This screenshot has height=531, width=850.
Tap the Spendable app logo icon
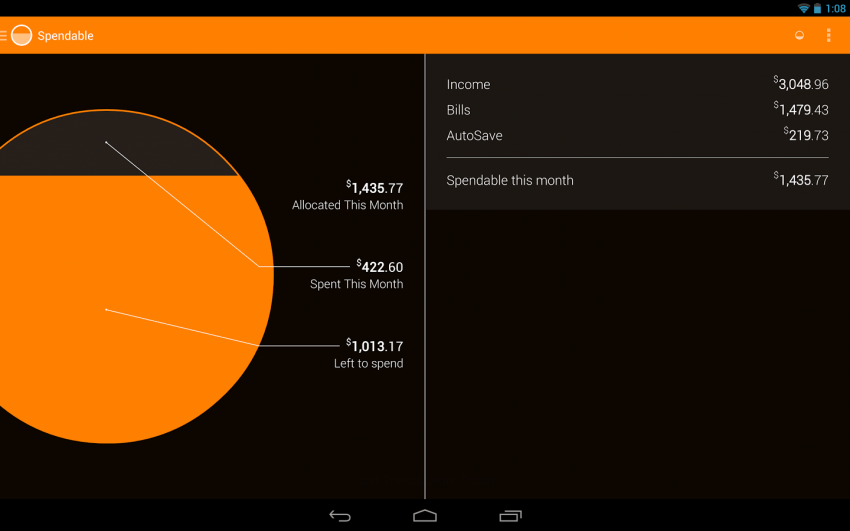pyautogui.click(x=22, y=36)
